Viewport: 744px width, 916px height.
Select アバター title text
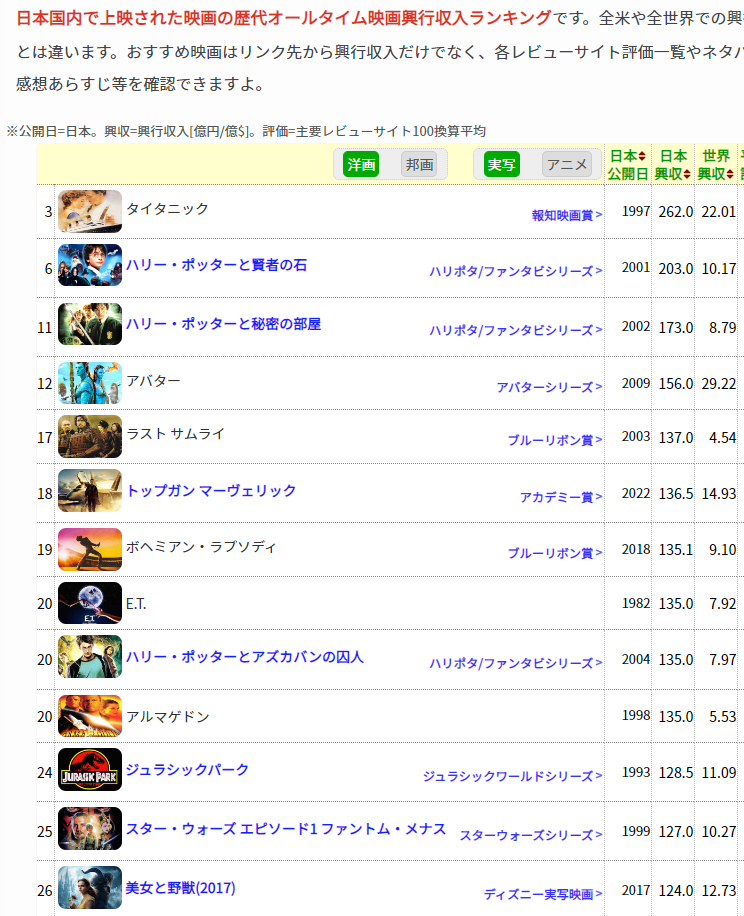pos(154,380)
